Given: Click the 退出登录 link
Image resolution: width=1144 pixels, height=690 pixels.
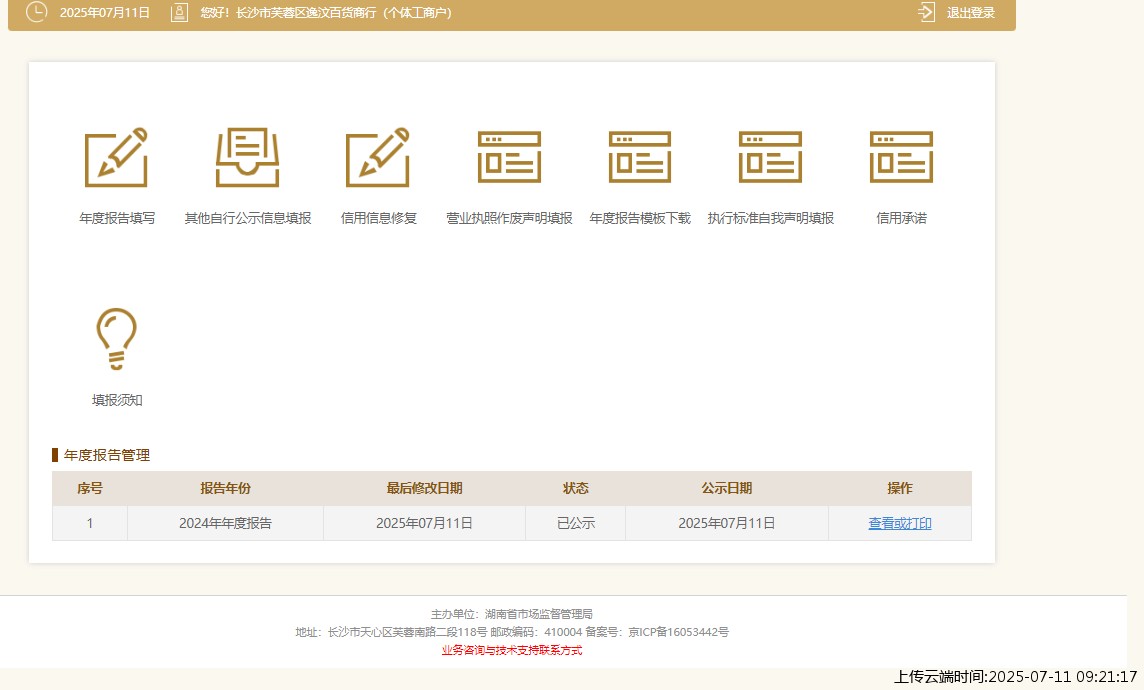Looking at the screenshot, I should 970,12.
